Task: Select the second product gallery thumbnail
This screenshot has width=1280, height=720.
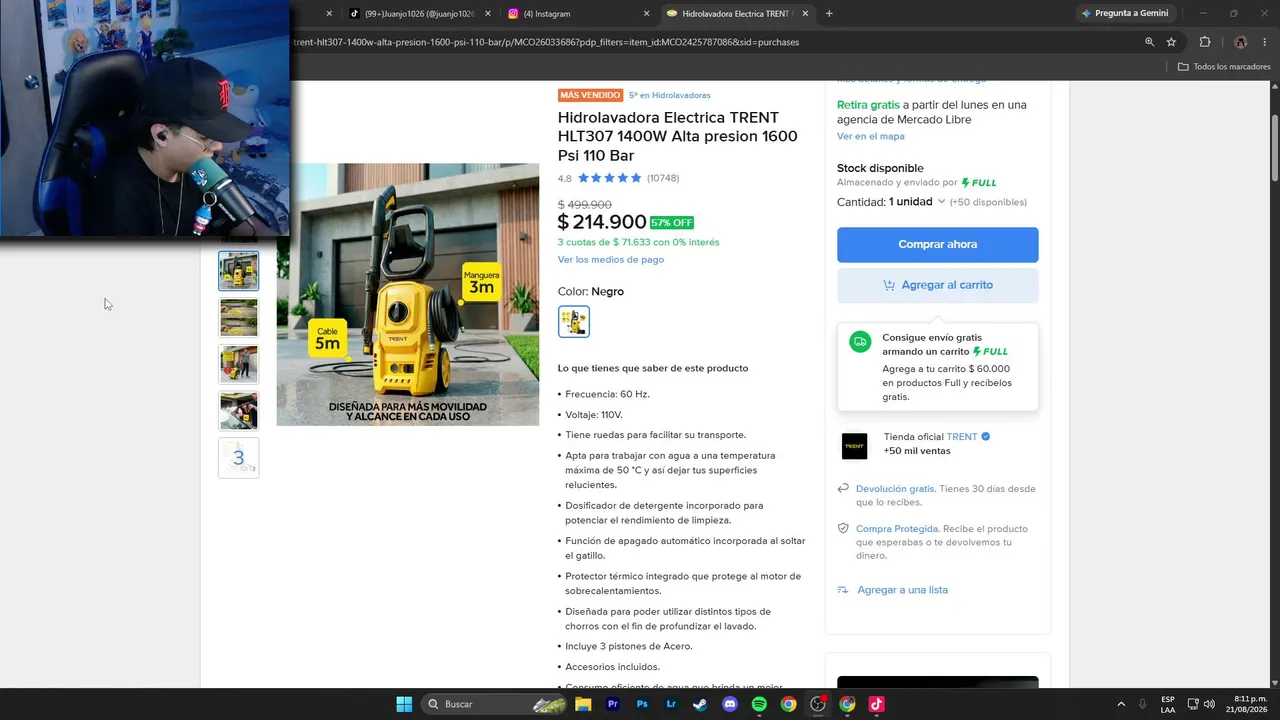Action: point(239,318)
